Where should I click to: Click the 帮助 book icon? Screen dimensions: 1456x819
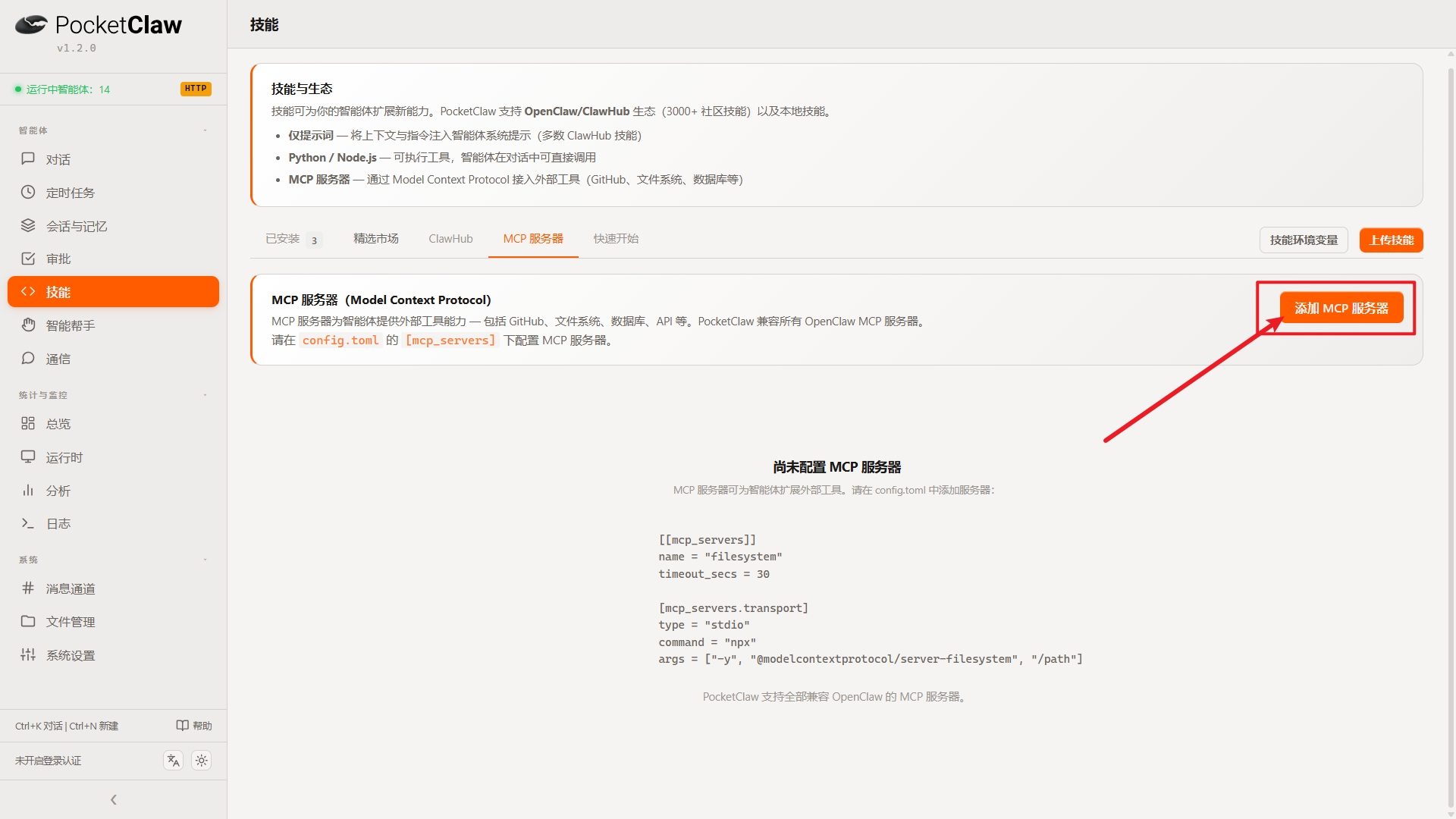coord(183,726)
